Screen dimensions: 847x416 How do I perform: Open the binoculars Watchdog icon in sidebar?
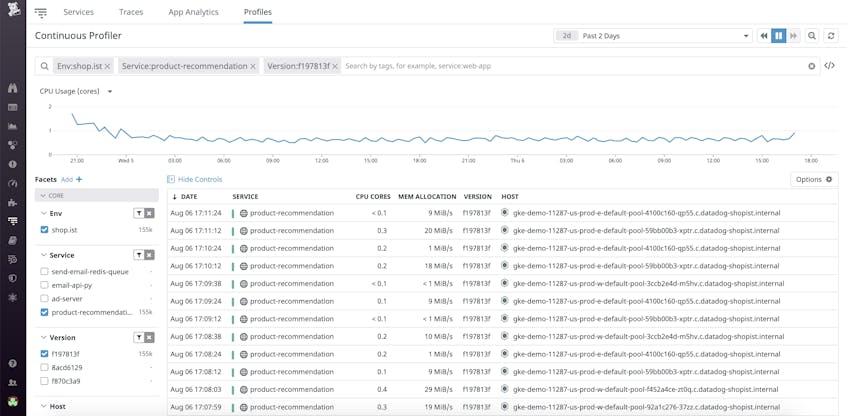(13, 89)
